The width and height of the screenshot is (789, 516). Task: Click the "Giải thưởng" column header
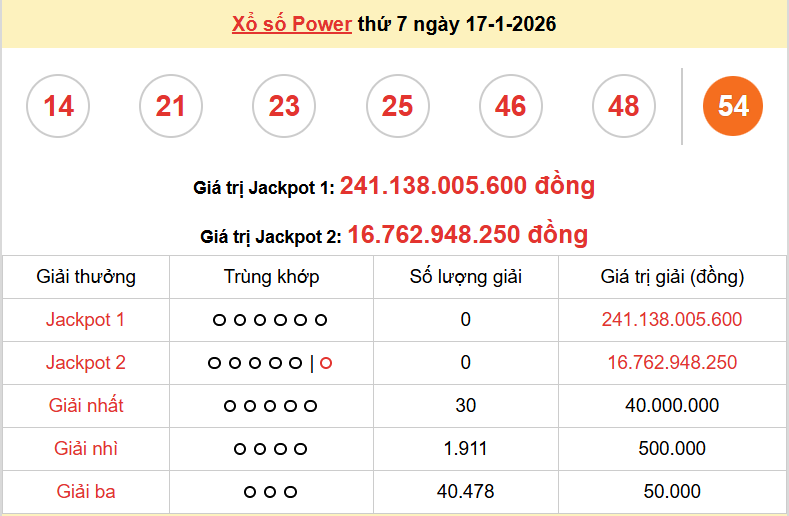pos(86,277)
